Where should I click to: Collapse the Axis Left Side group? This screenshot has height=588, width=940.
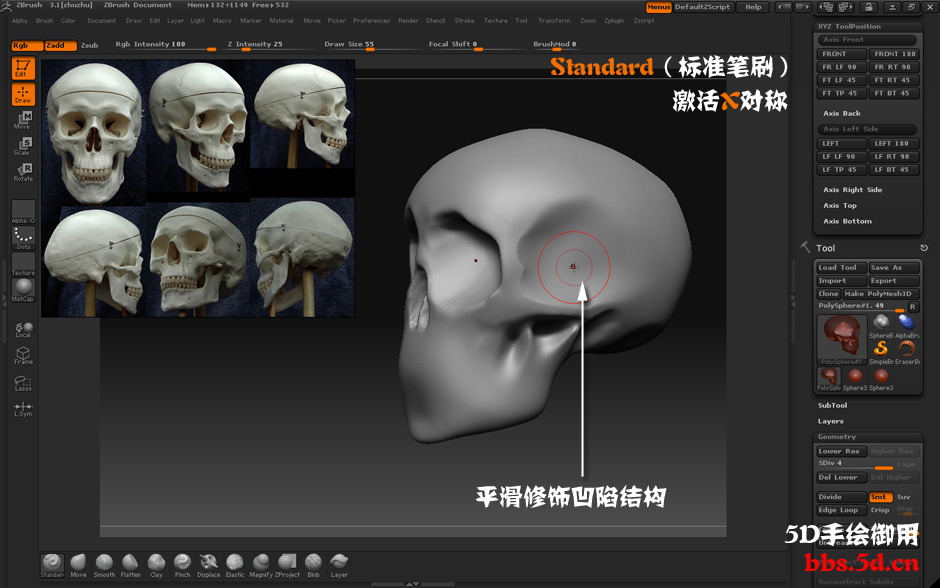point(867,129)
